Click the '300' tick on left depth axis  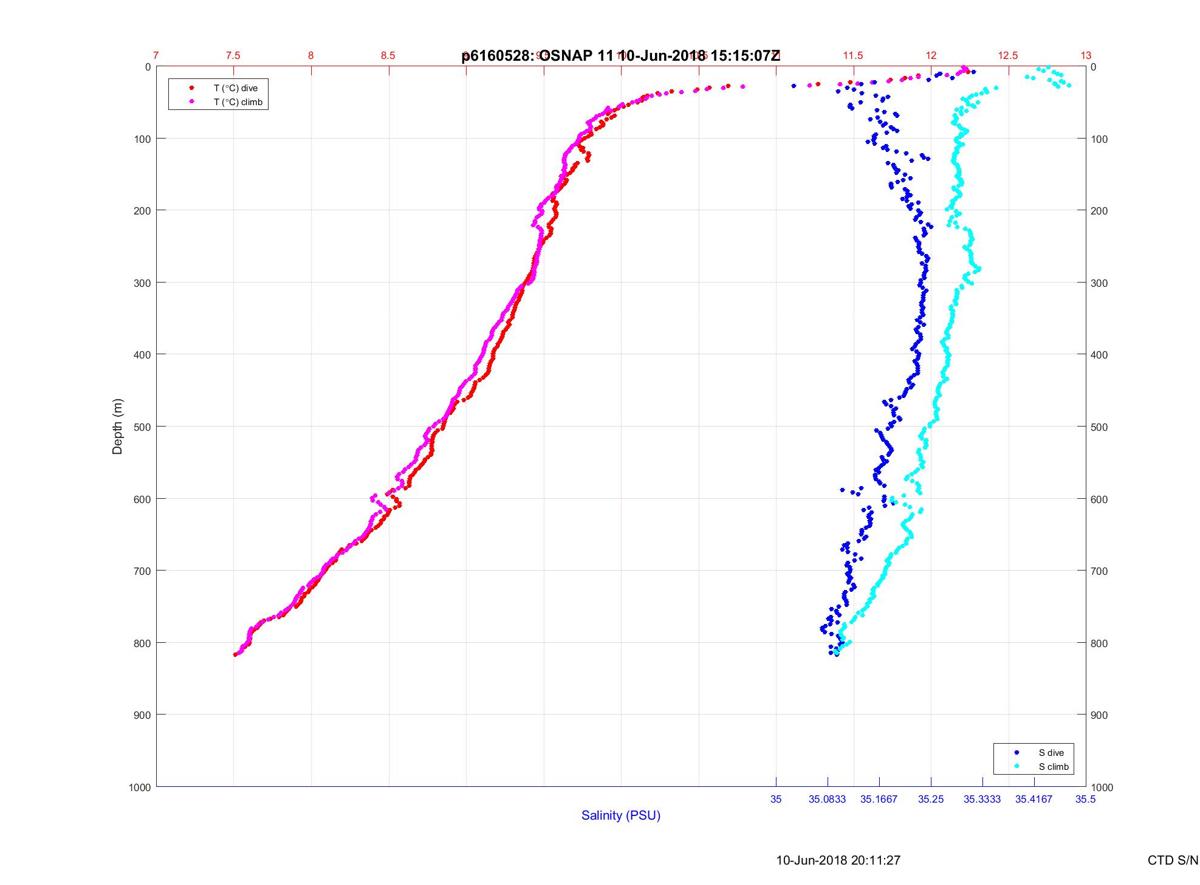coord(142,283)
